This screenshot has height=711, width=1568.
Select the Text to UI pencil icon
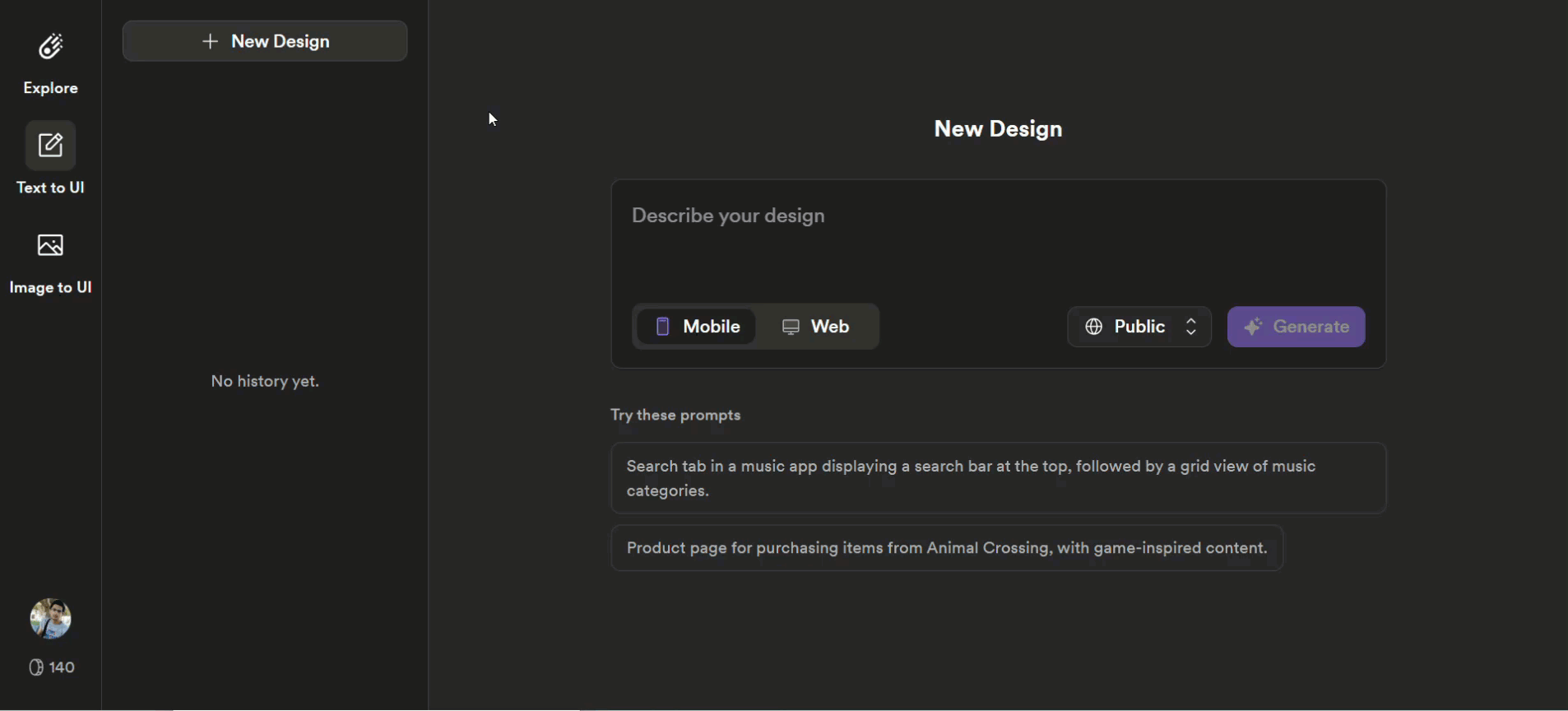coord(50,146)
